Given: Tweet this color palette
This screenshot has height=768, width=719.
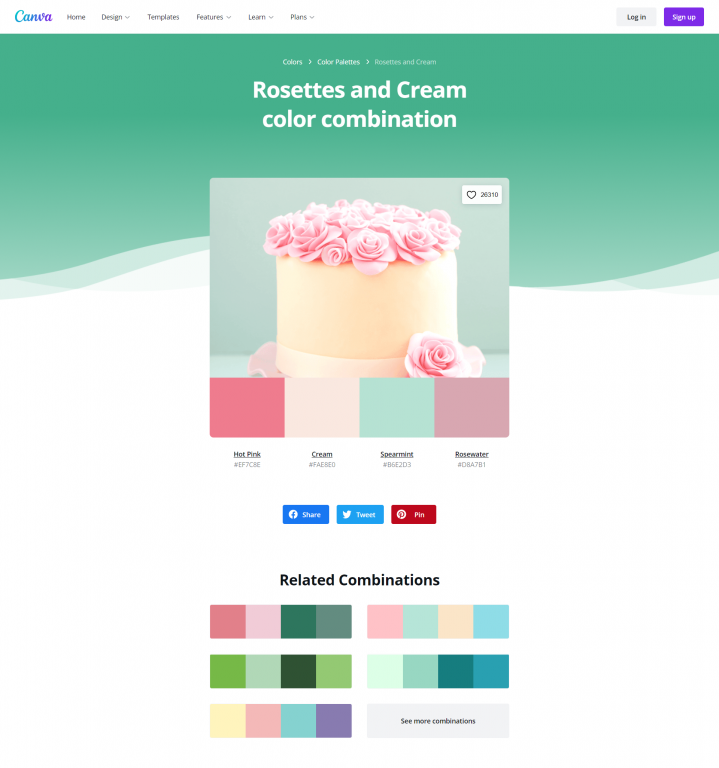Looking at the screenshot, I should 360,514.
